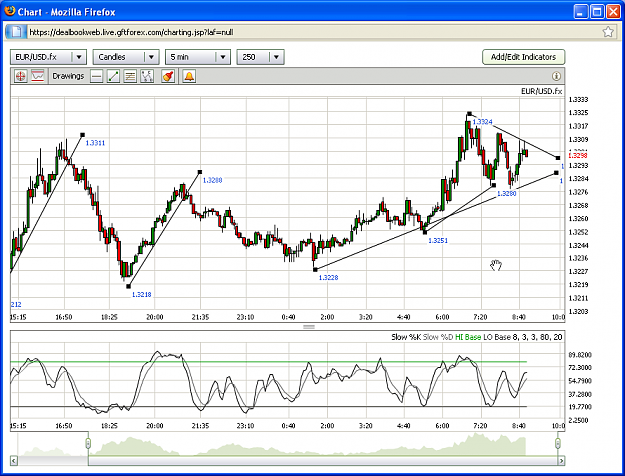Image resolution: width=625 pixels, height=476 pixels.
Task: Click the blue 1.3280 price label
Action: coord(506,193)
